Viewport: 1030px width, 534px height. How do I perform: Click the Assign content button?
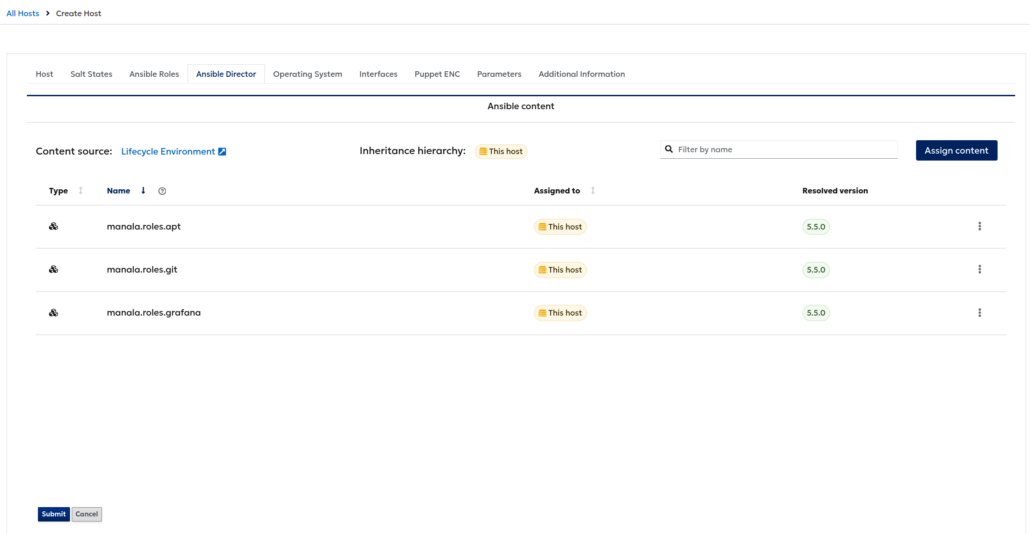pos(956,150)
